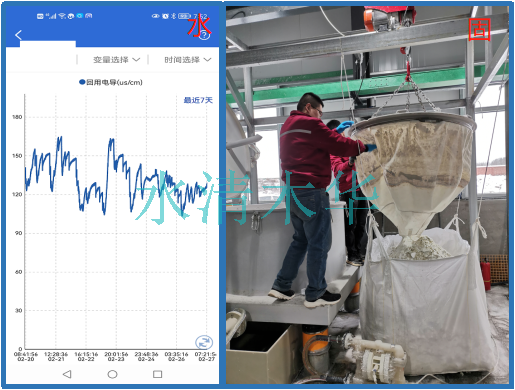Tap the Android back triangle button
This screenshot has height=390, width=515.
(x=67, y=374)
